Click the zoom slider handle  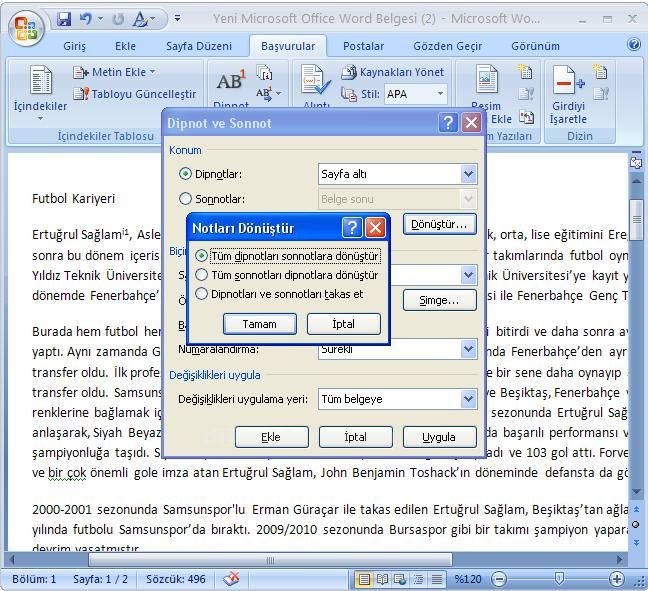click(558, 579)
